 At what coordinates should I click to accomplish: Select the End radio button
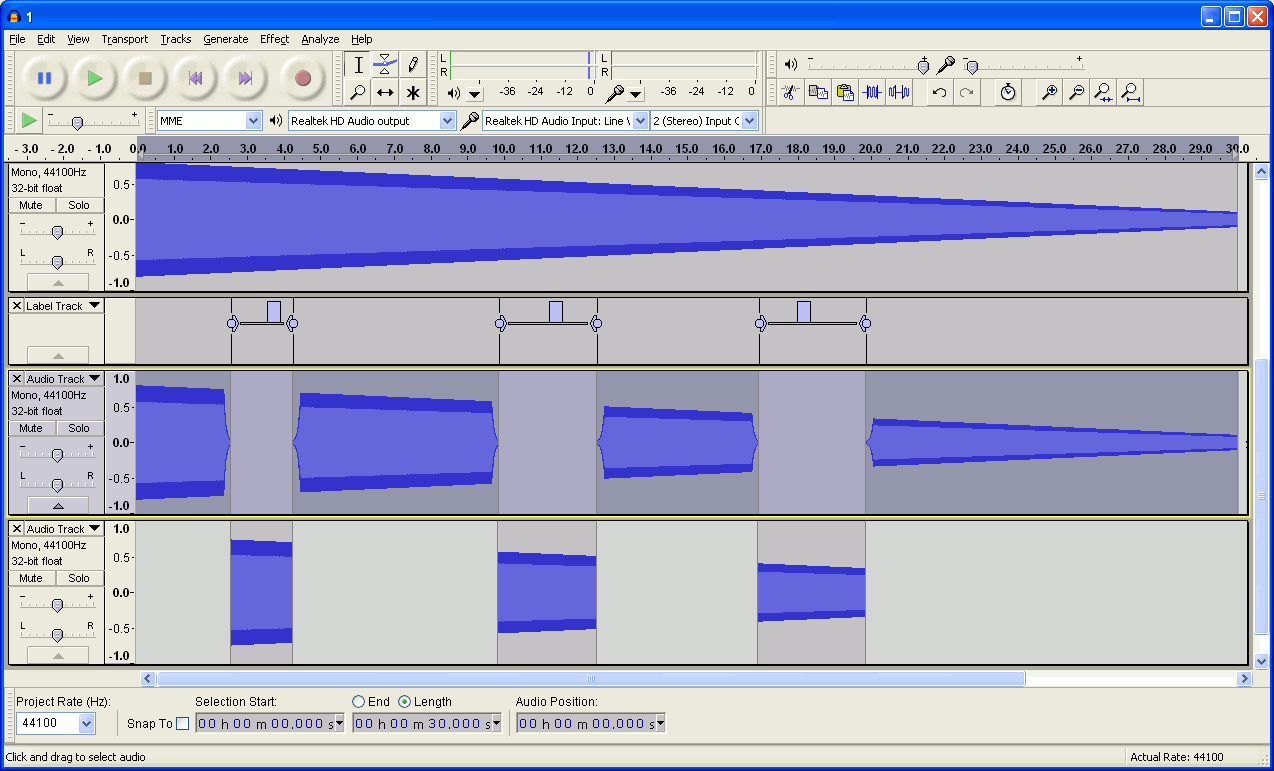coord(358,702)
